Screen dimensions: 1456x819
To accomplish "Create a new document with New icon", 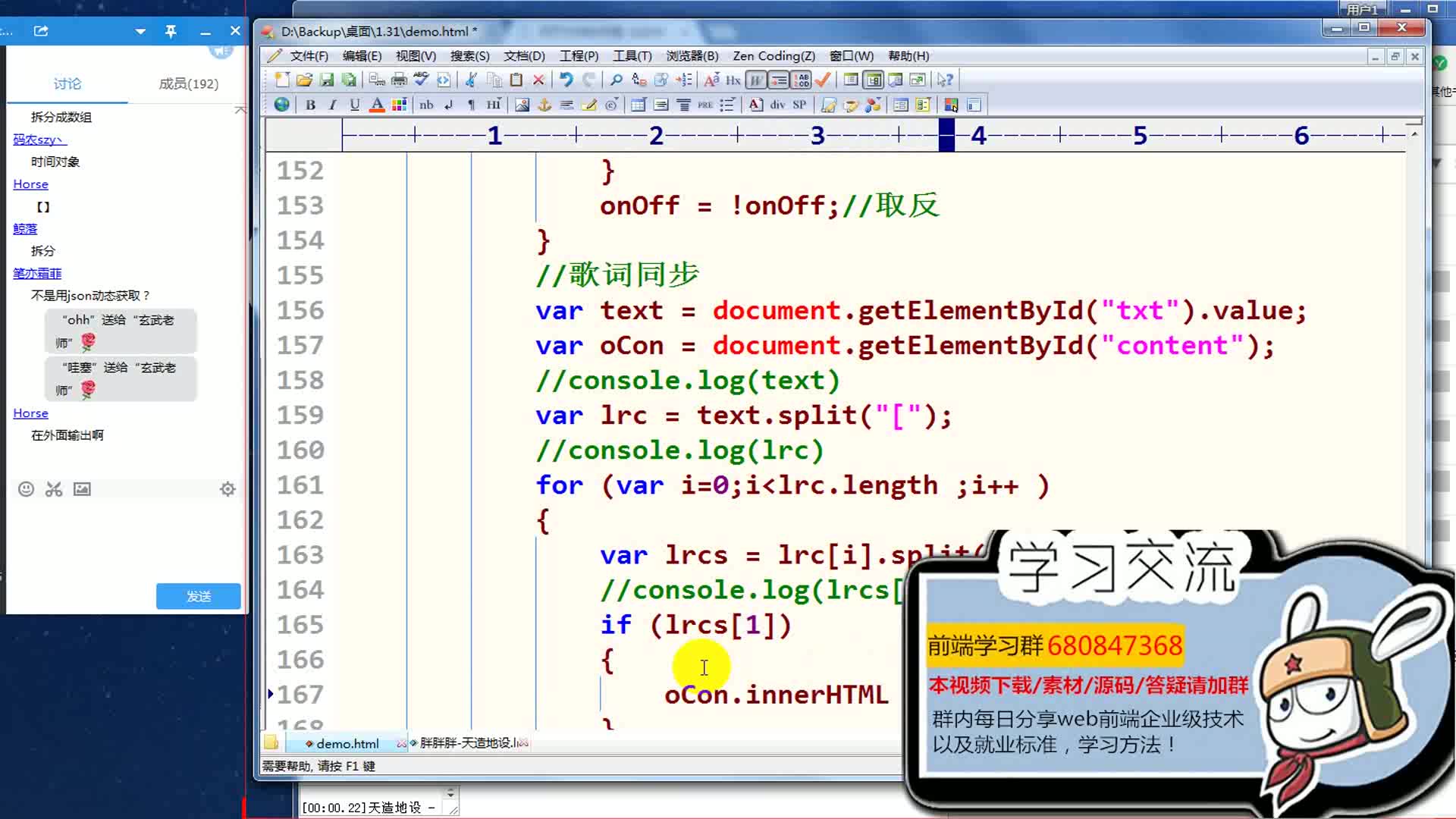I will [282, 80].
